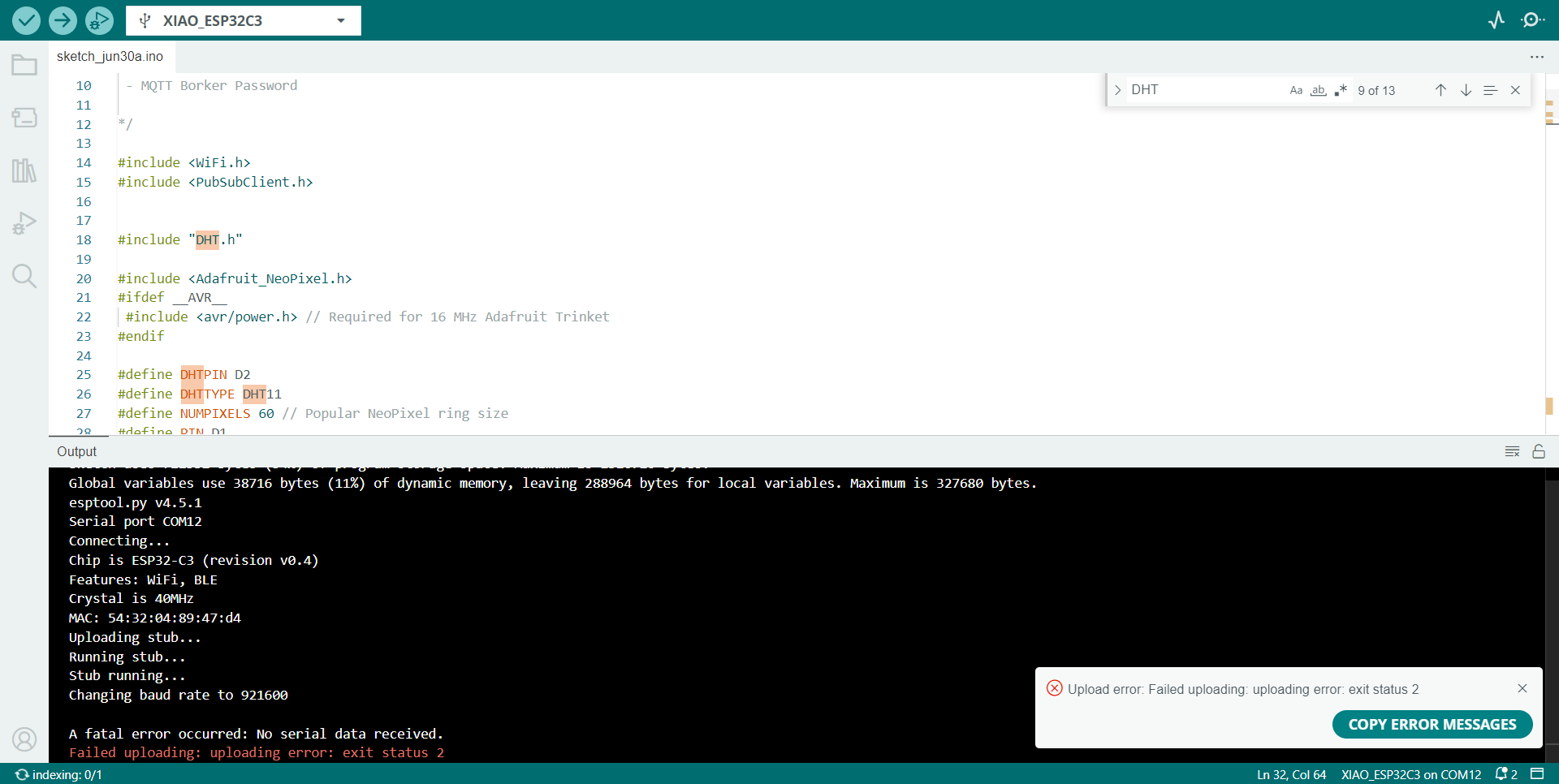1559x784 pixels.
Task: Click the 'Changing baud rate to 921600' line
Action: click(x=178, y=696)
